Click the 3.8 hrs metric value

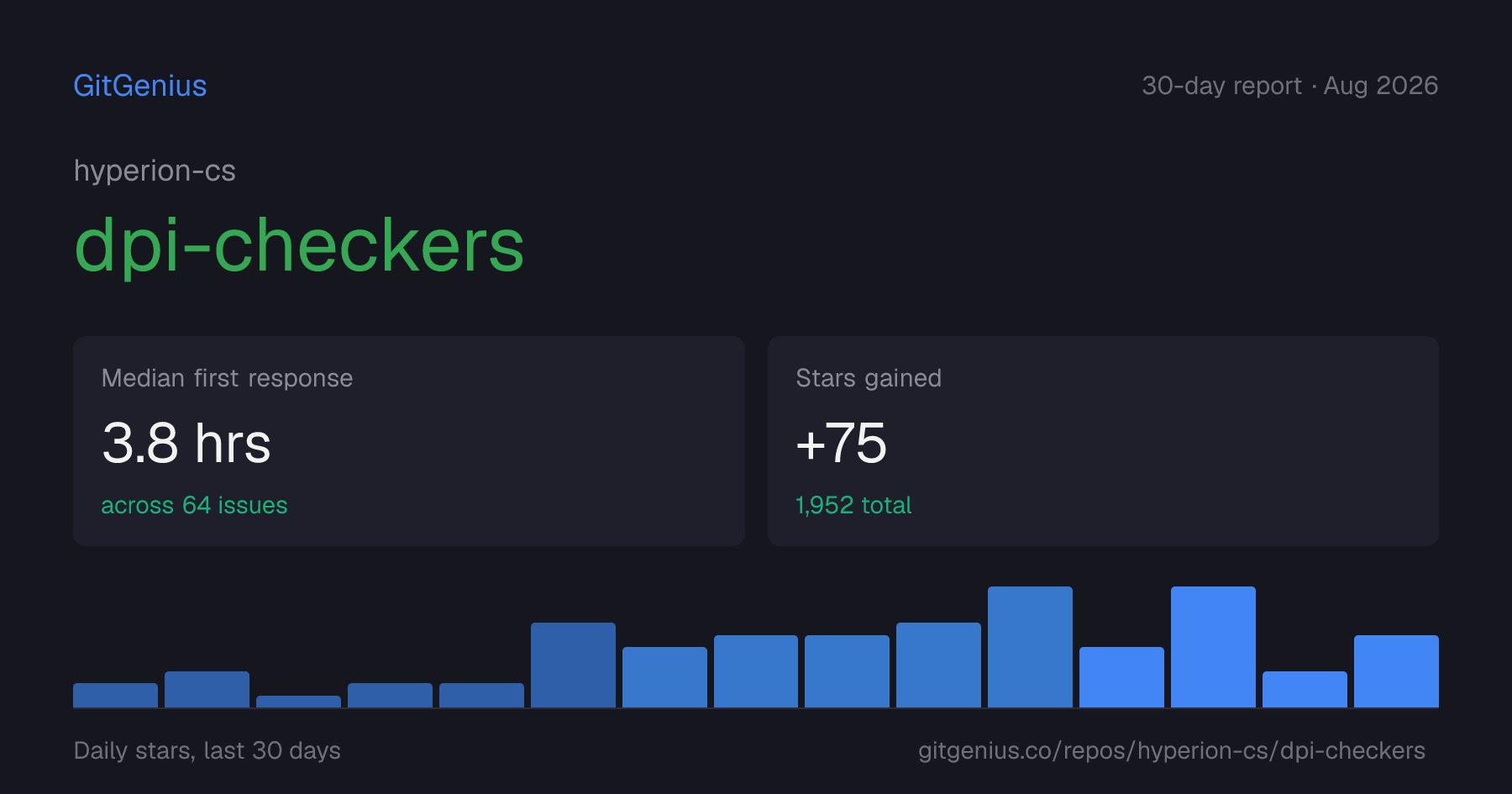coord(186,443)
